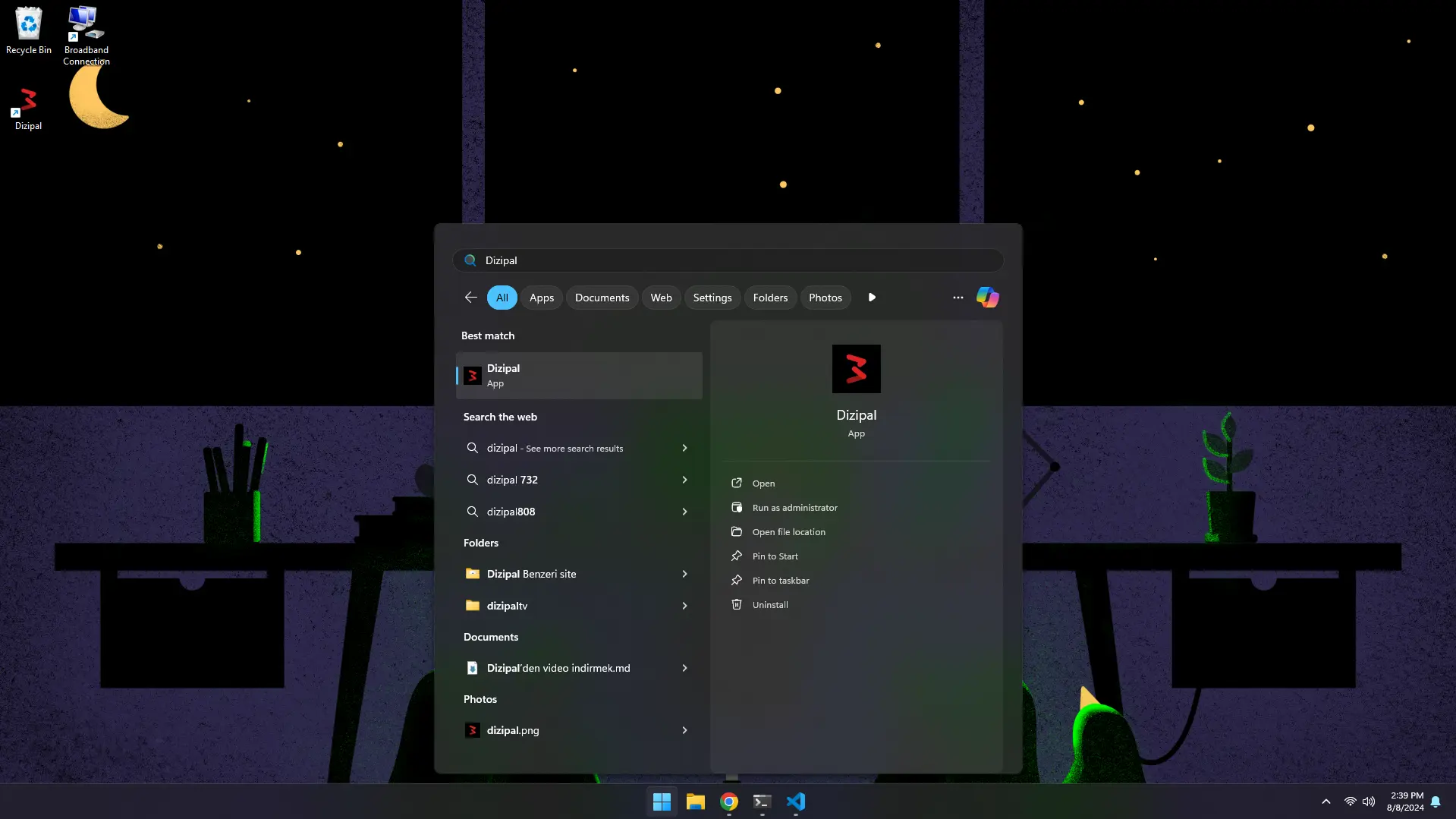Screen dimensions: 1456x819
Task: Click the volume speaker tray icon
Action: point(1368,802)
